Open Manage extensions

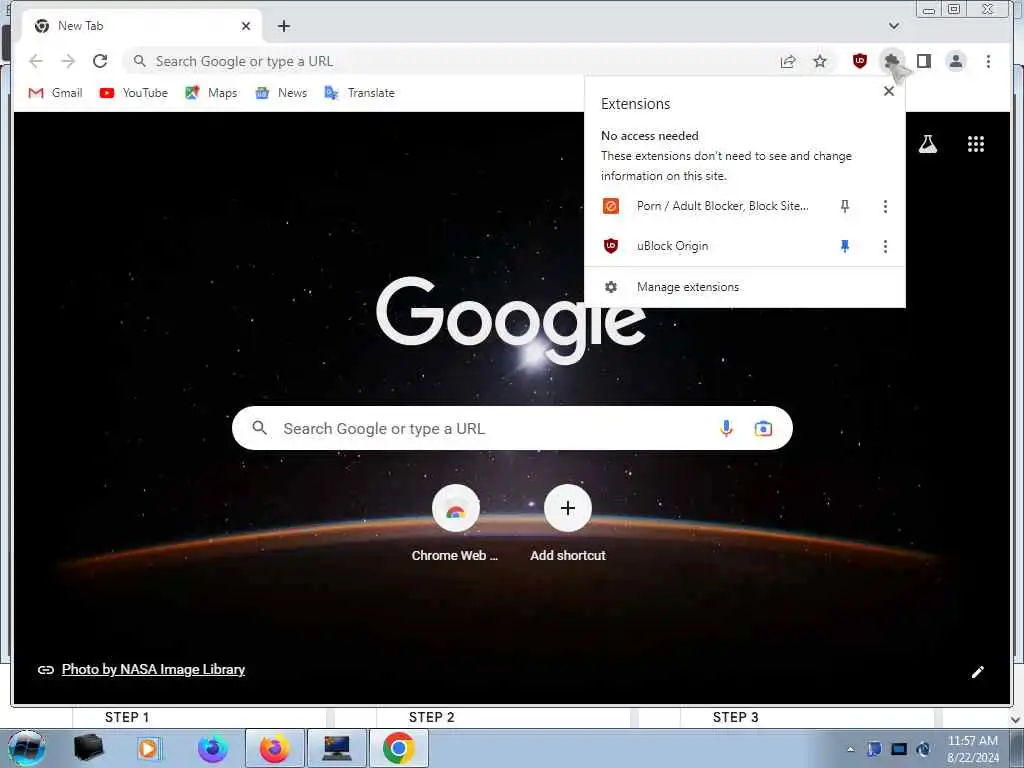[x=744, y=287]
